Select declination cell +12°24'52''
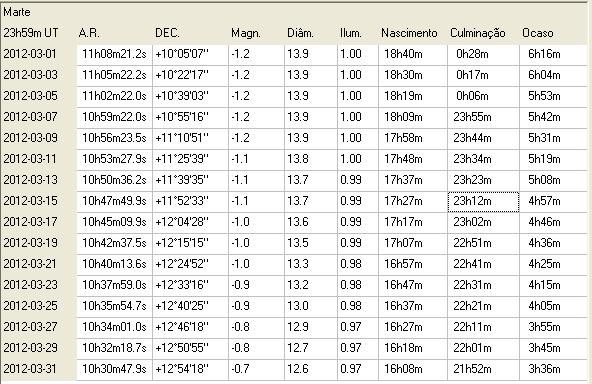 pos(191,264)
